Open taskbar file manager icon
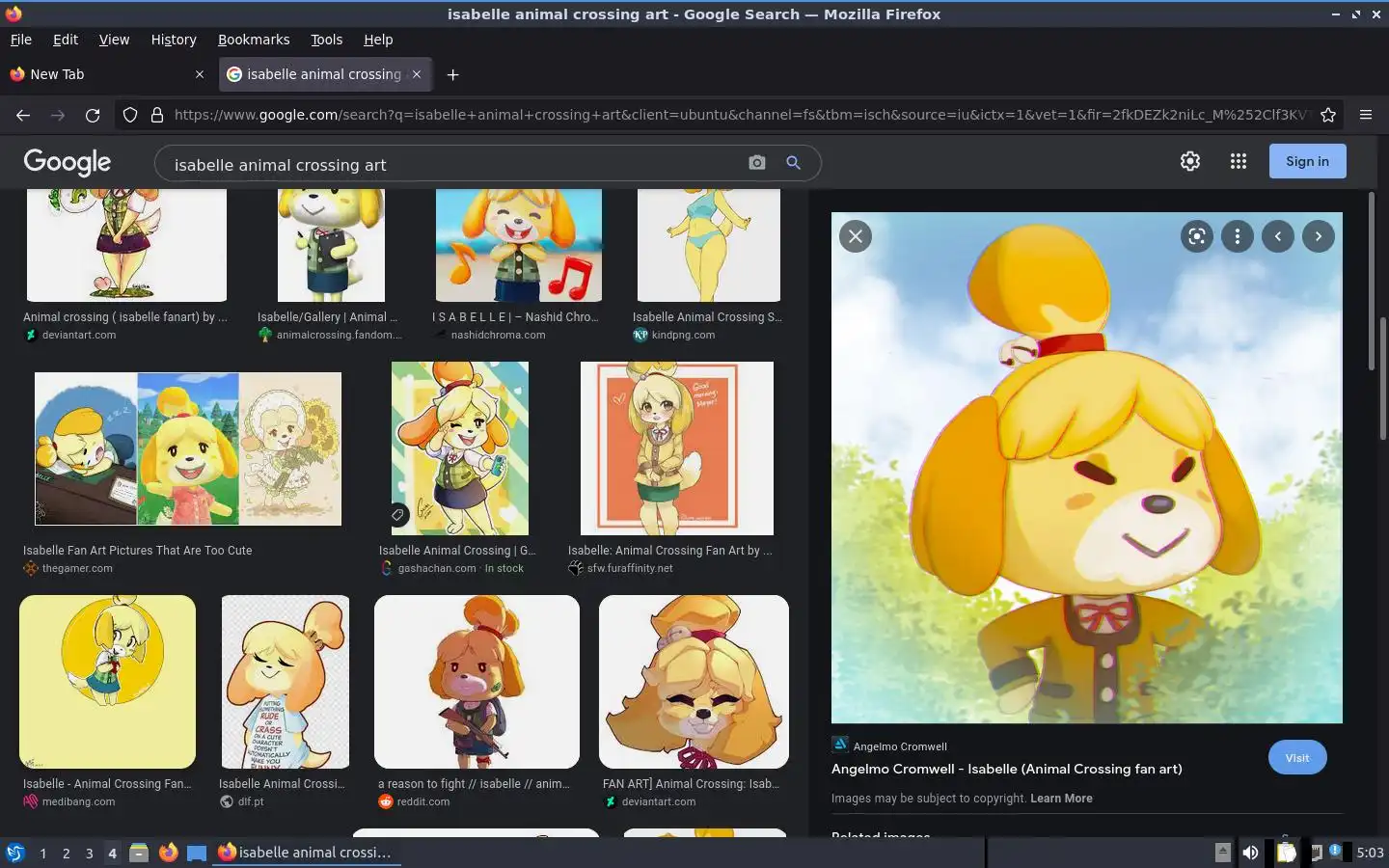 139,853
